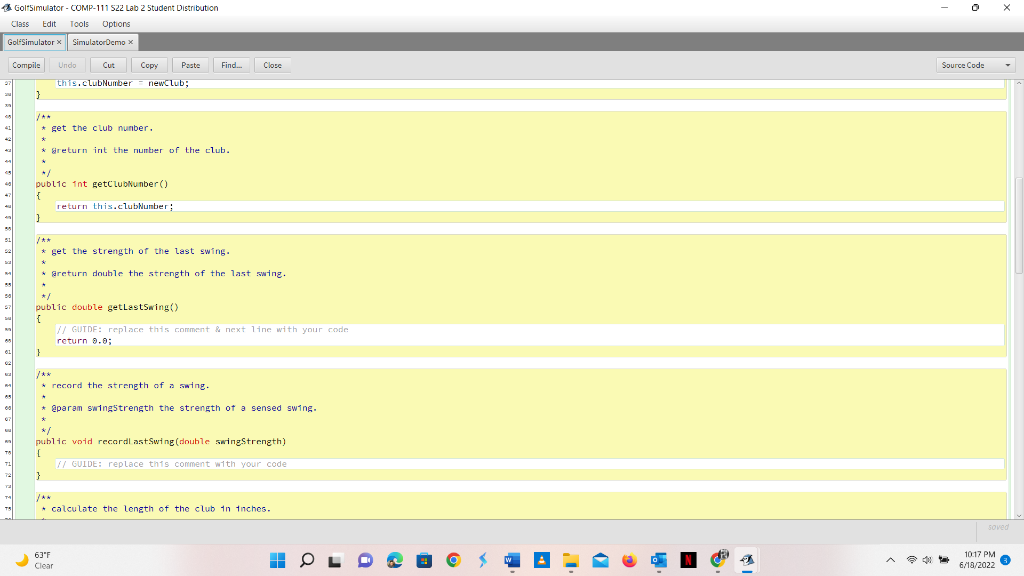Click the editor's vertical scrollbar thumb

coord(1019,225)
